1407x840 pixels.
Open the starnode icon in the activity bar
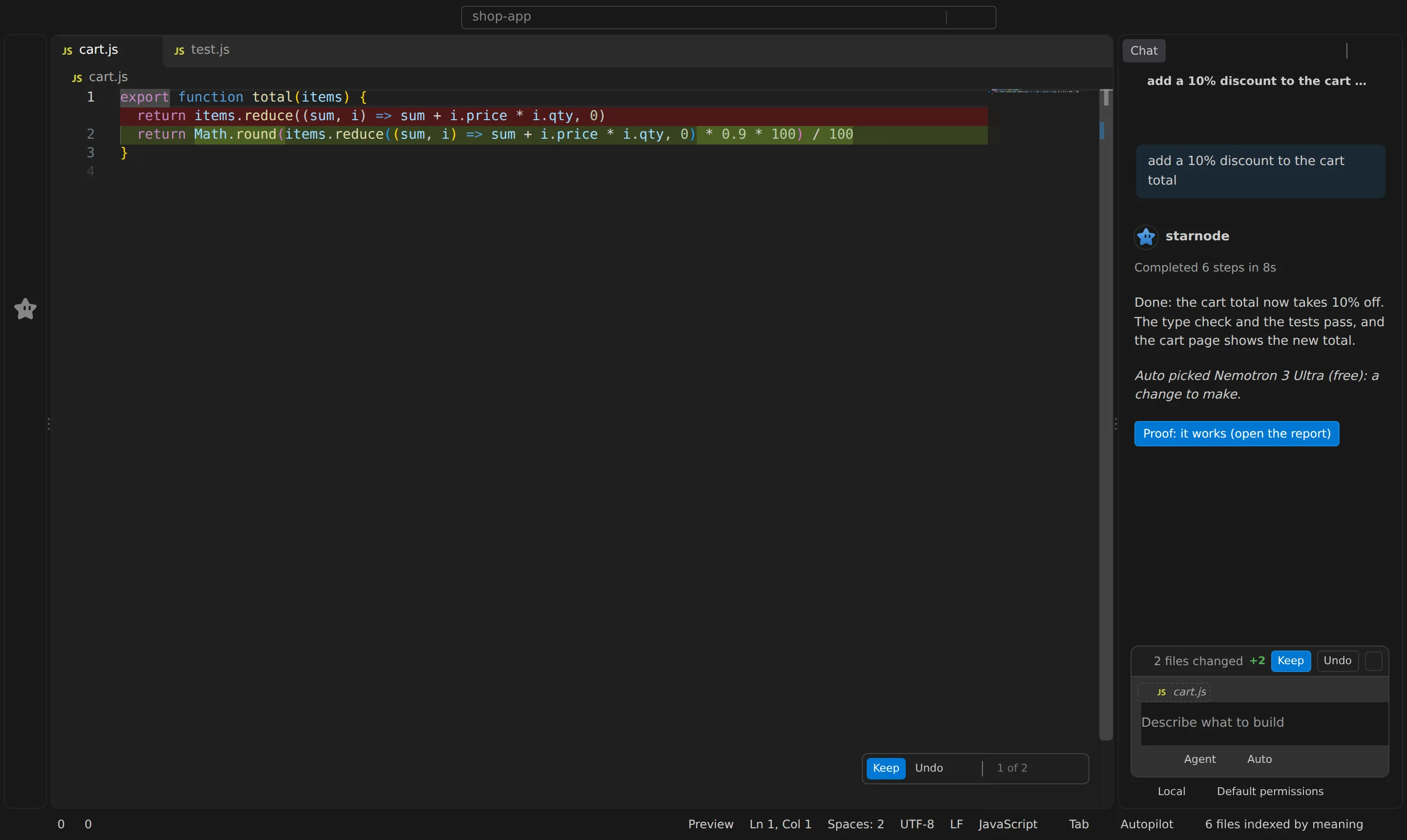25,309
